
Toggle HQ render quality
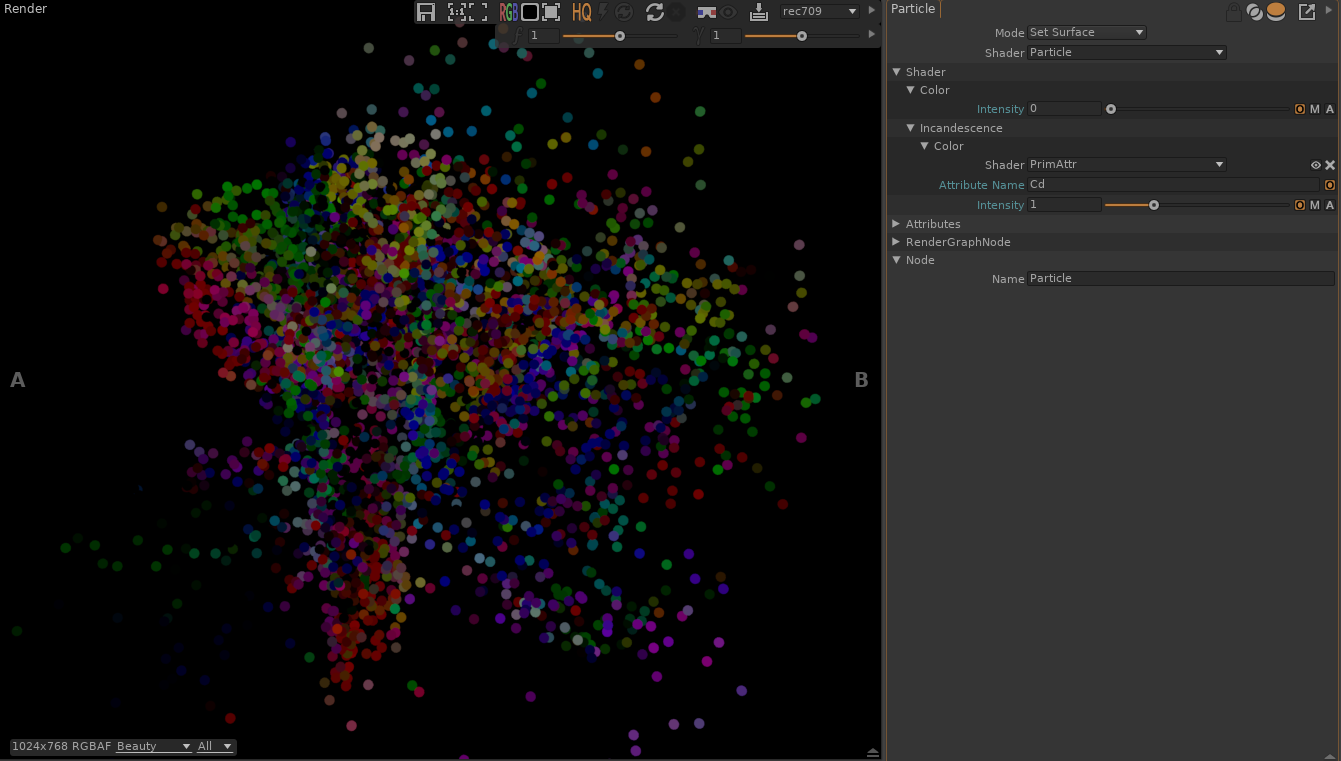click(x=581, y=12)
